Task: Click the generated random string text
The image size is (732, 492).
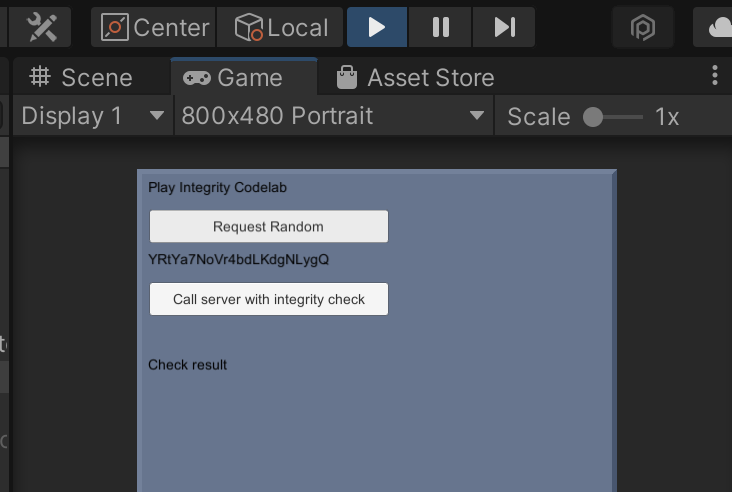Action: pos(238,260)
